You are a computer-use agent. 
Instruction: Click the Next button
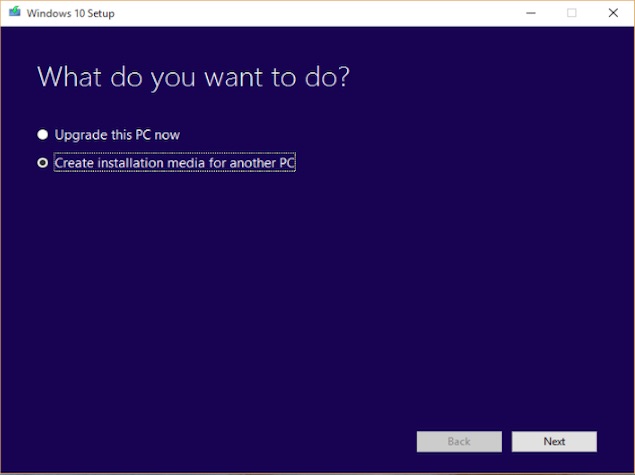(554, 441)
